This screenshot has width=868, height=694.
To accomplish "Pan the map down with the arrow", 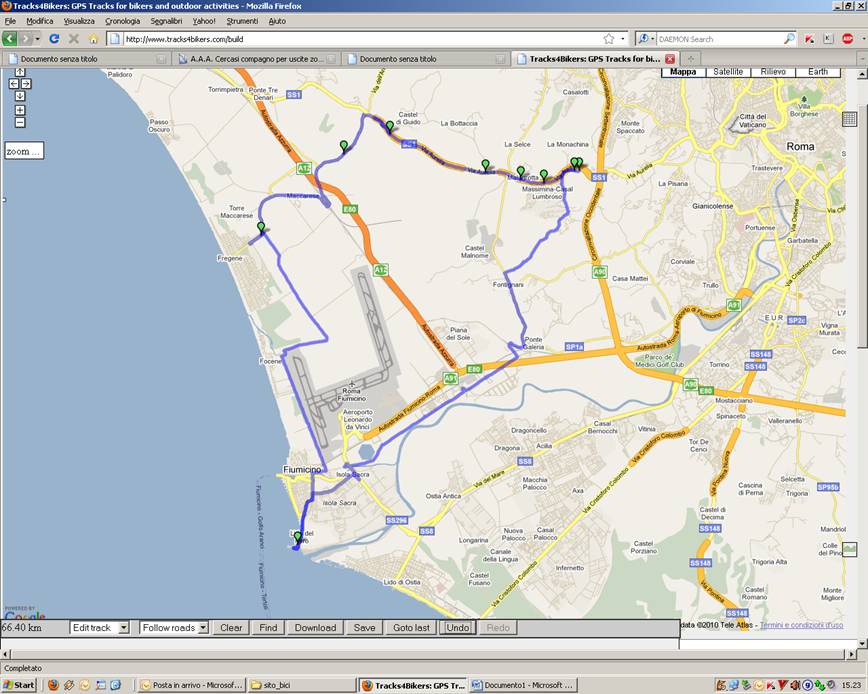I will tap(20, 96).
